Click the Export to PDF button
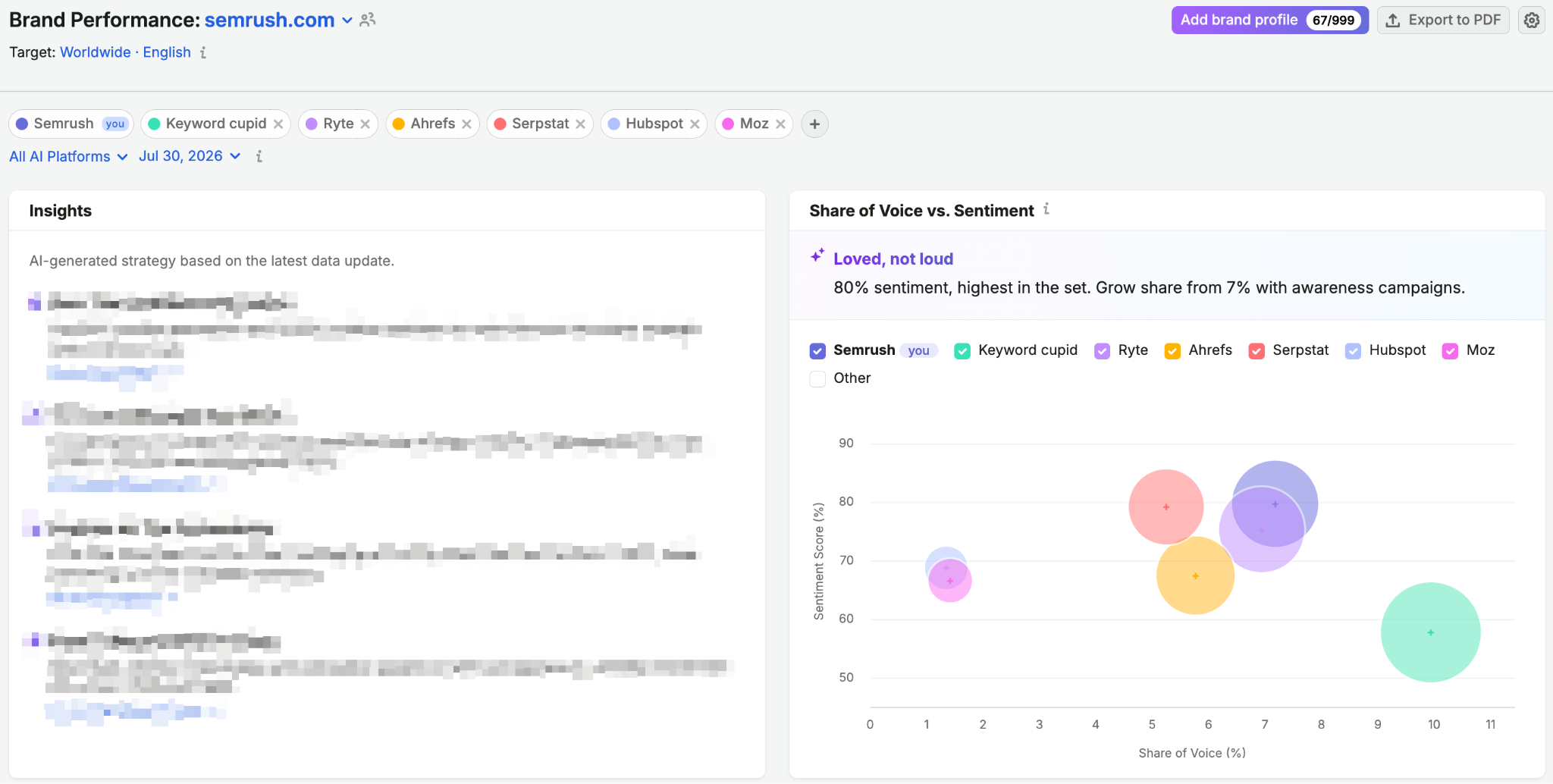1553x784 pixels. click(1443, 20)
